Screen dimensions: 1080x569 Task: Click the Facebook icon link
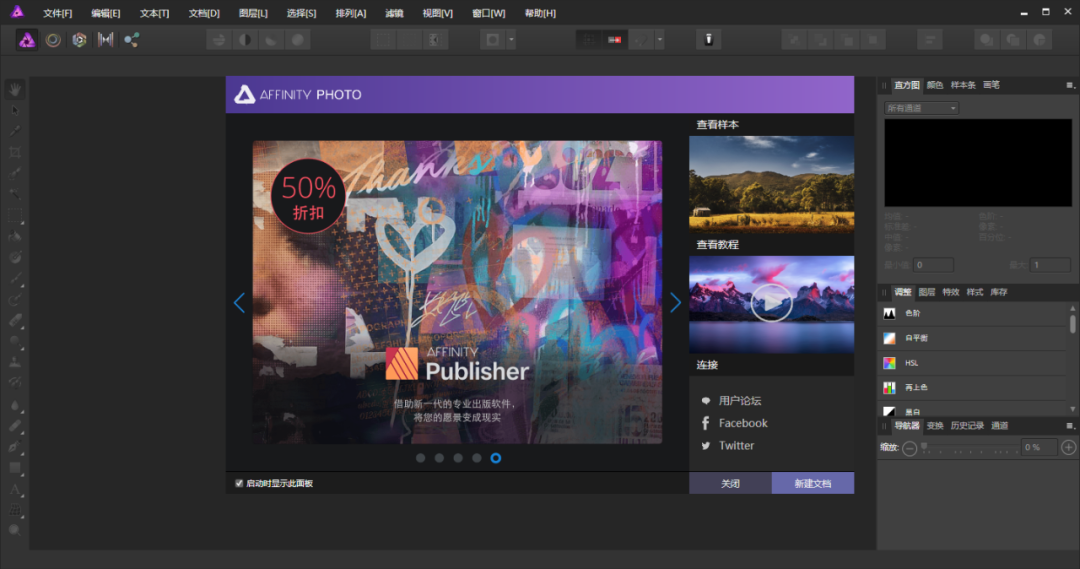(x=705, y=423)
